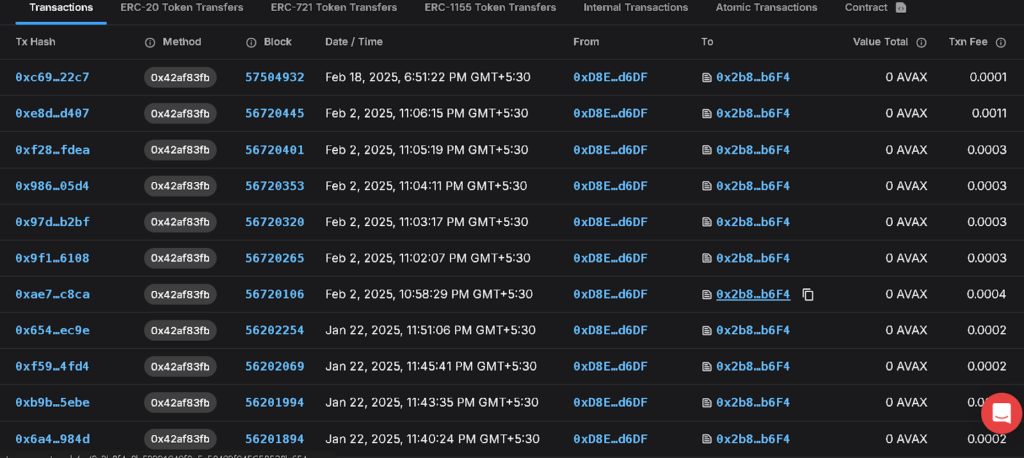Open block 56201894 details
The image size is (1024, 458).
coord(274,438)
